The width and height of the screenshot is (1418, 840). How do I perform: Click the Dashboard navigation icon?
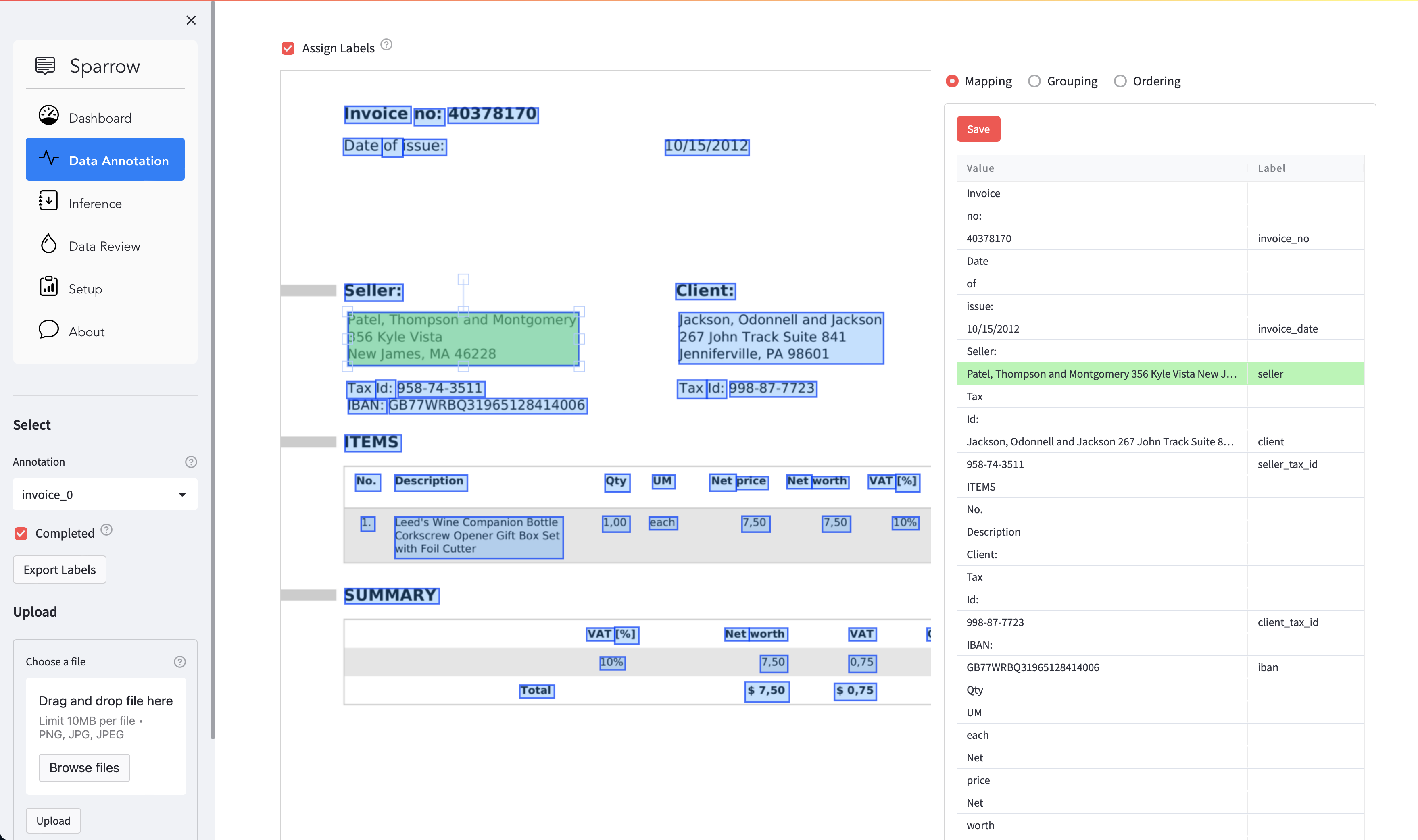point(47,117)
